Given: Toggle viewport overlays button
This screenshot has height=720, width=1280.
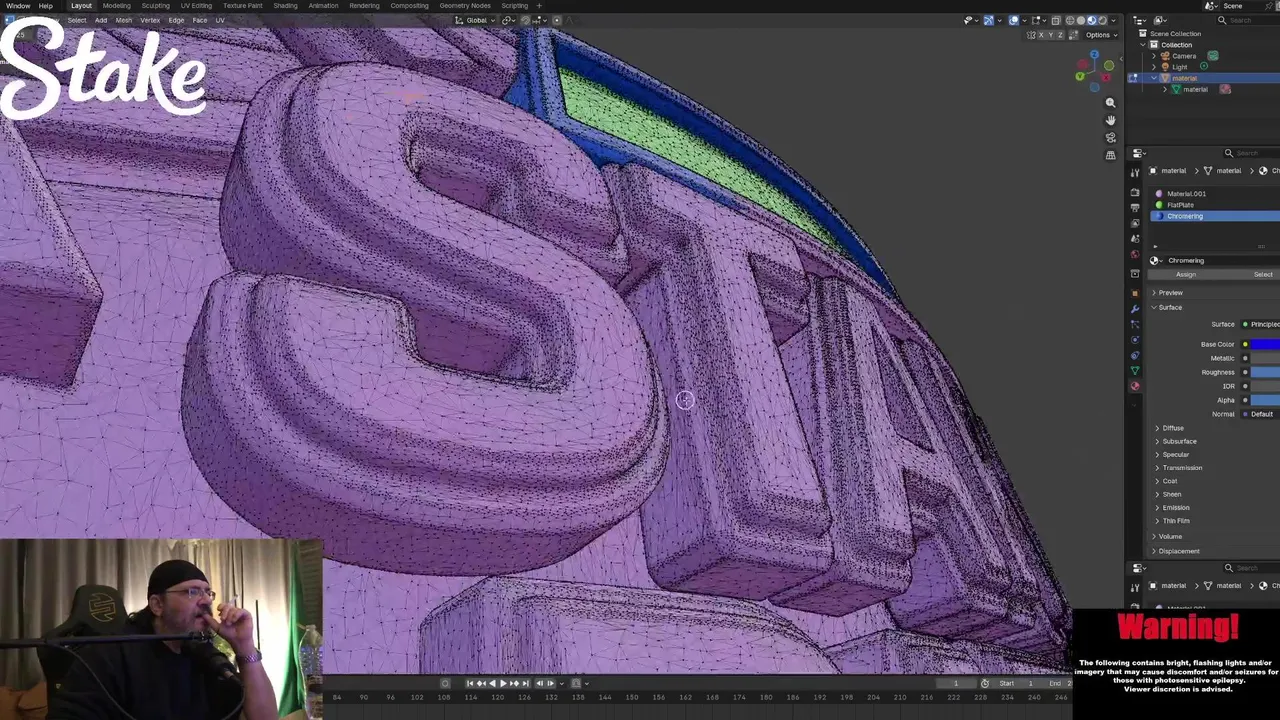Looking at the screenshot, I should (x=1014, y=20).
